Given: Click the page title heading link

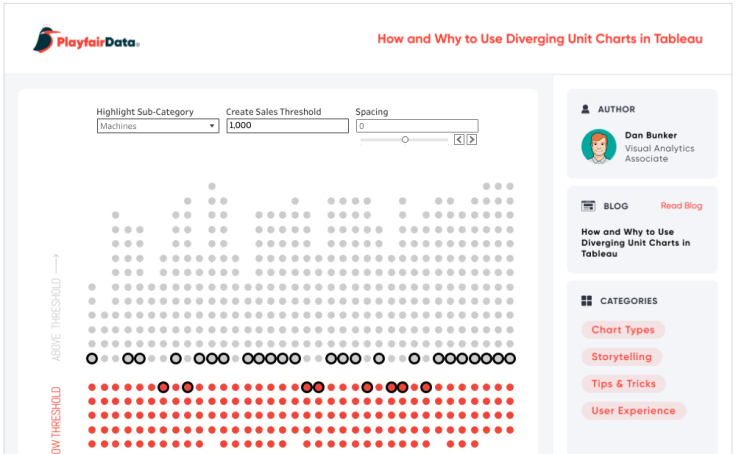Looking at the screenshot, I should coord(540,39).
